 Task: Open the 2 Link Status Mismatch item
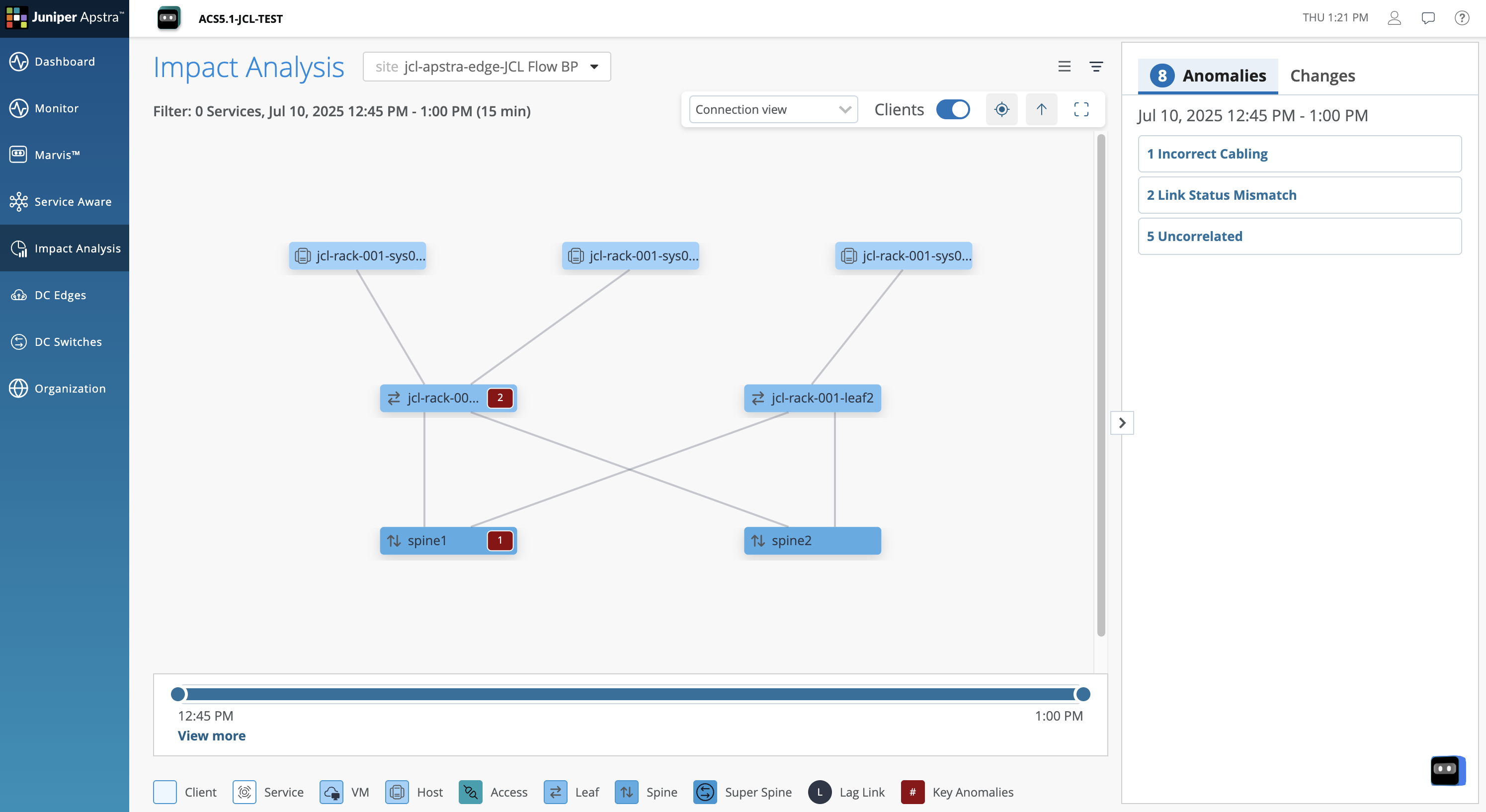click(x=1299, y=195)
